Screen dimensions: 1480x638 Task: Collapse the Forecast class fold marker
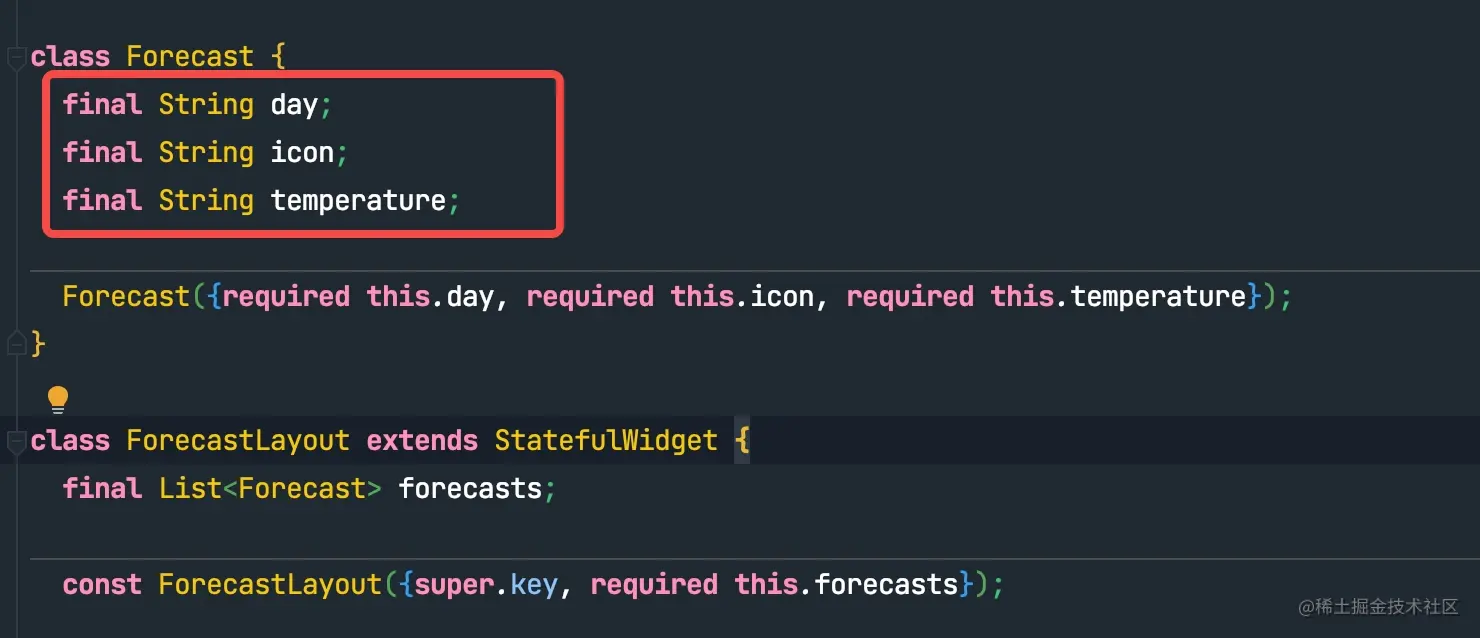(x=16, y=58)
